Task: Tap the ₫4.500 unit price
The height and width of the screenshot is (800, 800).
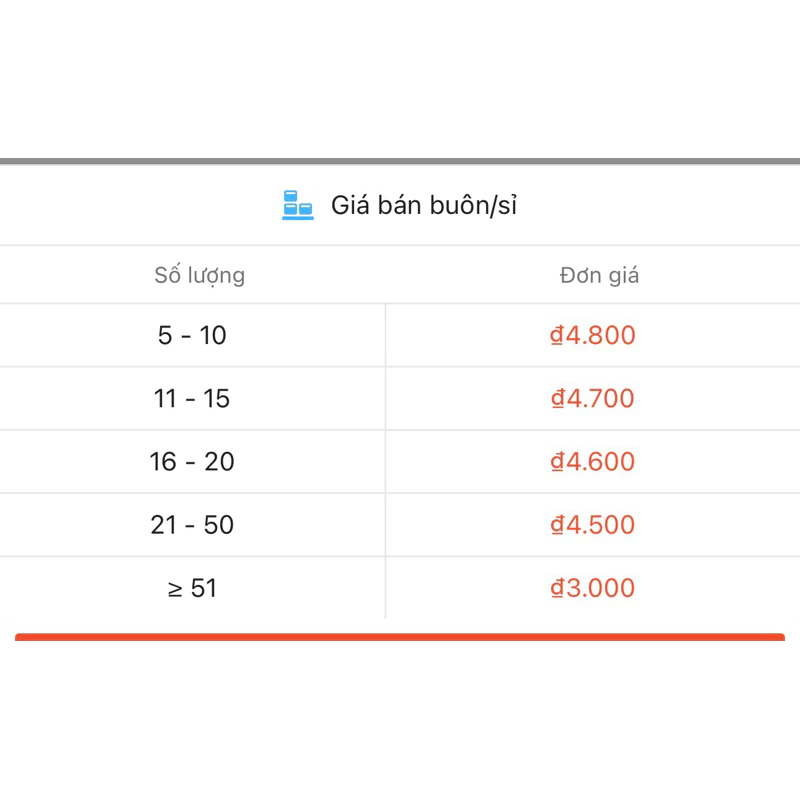Action: 593,524
